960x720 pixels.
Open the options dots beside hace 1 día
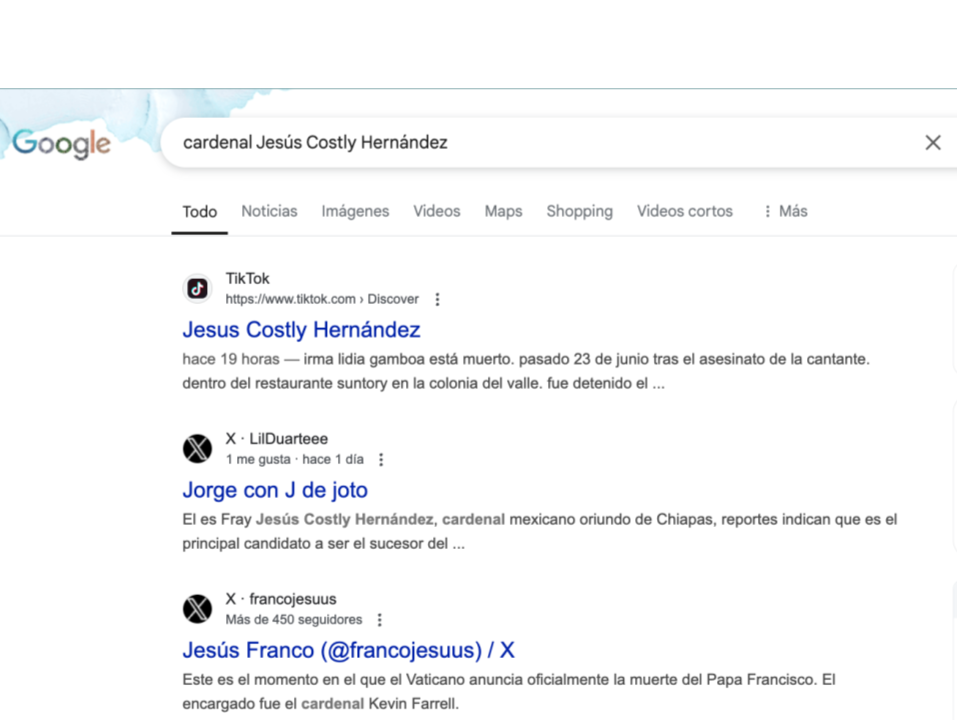click(x=381, y=460)
